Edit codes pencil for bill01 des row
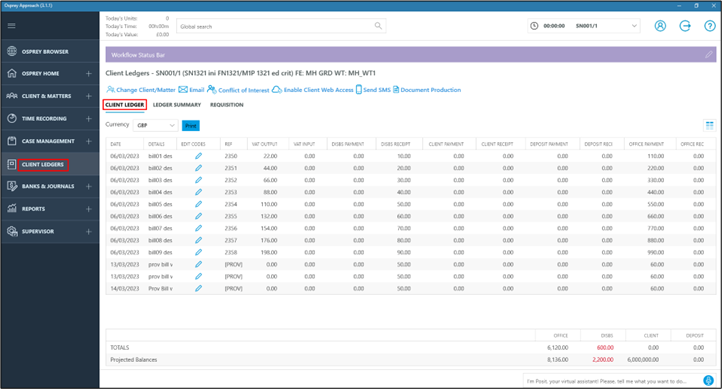Screen dimensions: 722x389 click(x=198, y=156)
